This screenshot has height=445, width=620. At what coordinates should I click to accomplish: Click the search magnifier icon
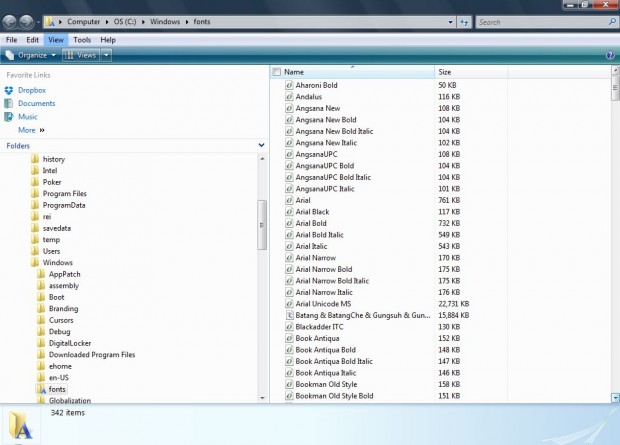coord(612,22)
